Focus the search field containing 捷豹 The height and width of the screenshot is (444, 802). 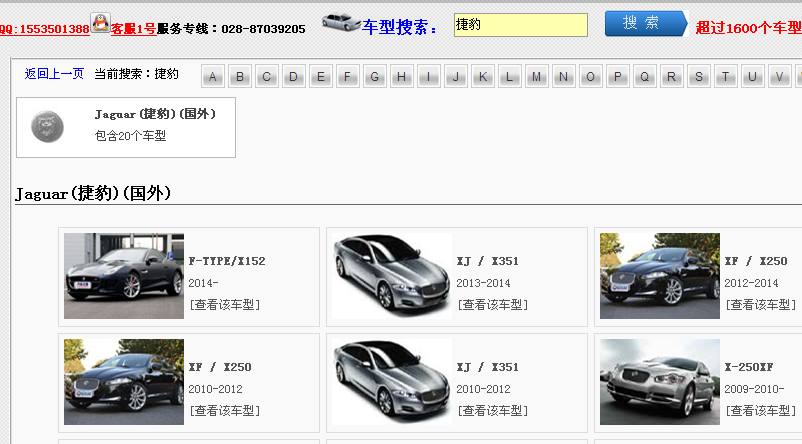point(521,25)
